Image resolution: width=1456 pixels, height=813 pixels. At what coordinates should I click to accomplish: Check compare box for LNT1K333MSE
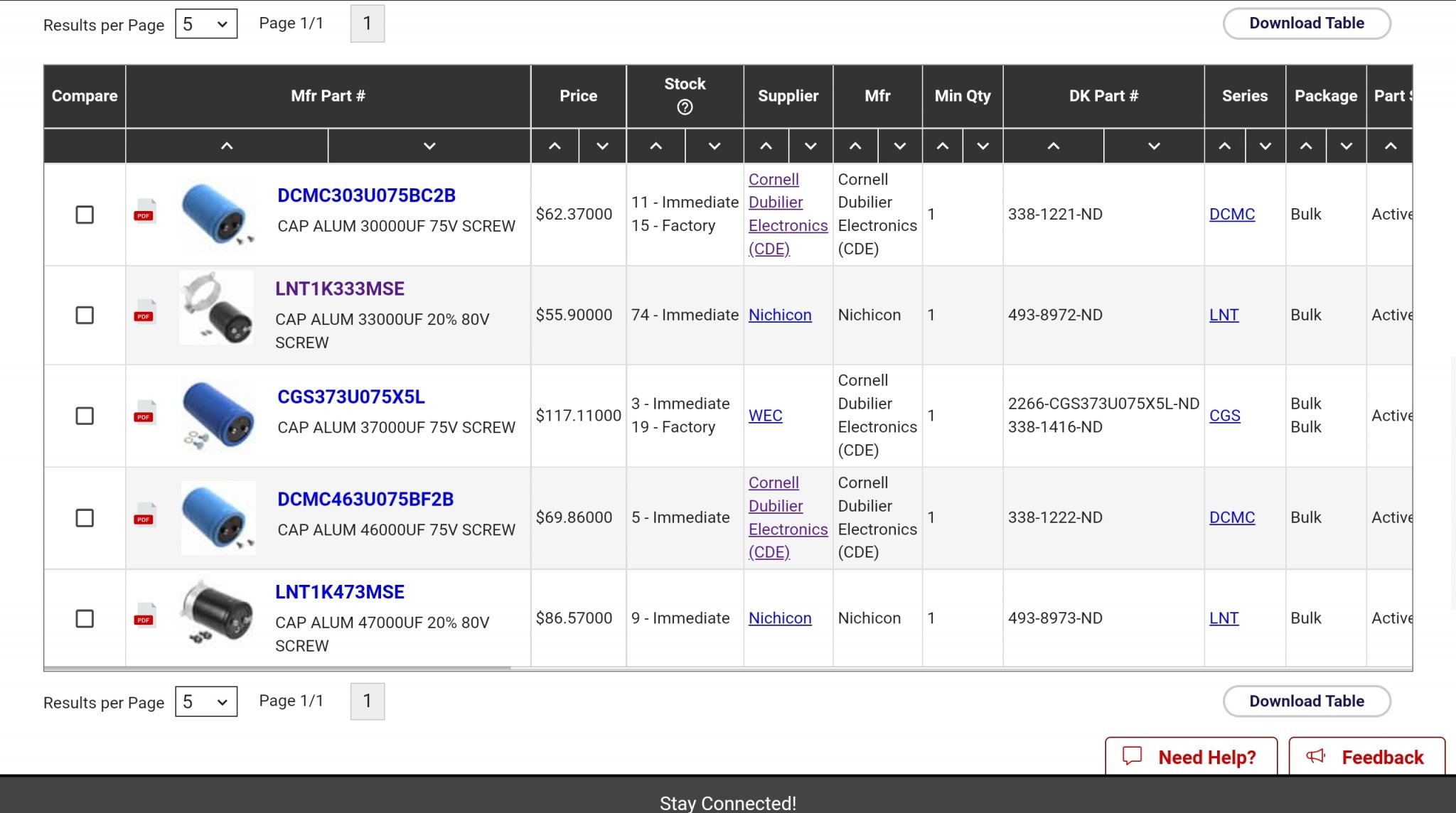85,315
